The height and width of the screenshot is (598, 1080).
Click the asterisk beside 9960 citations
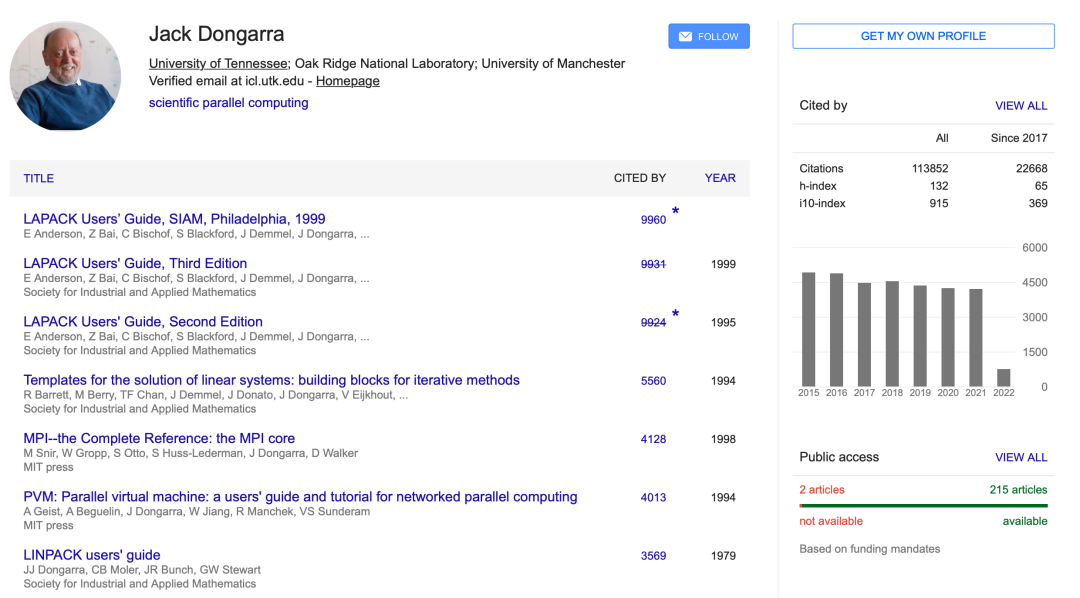(675, 212)
